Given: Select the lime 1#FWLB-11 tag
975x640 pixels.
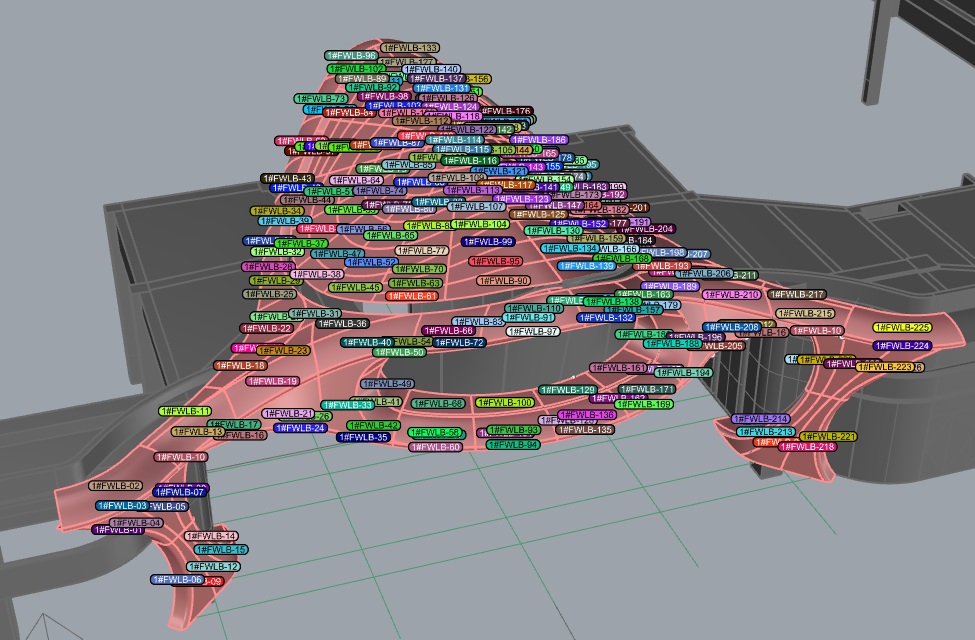Looking at the screenshot, I should 185,411.
